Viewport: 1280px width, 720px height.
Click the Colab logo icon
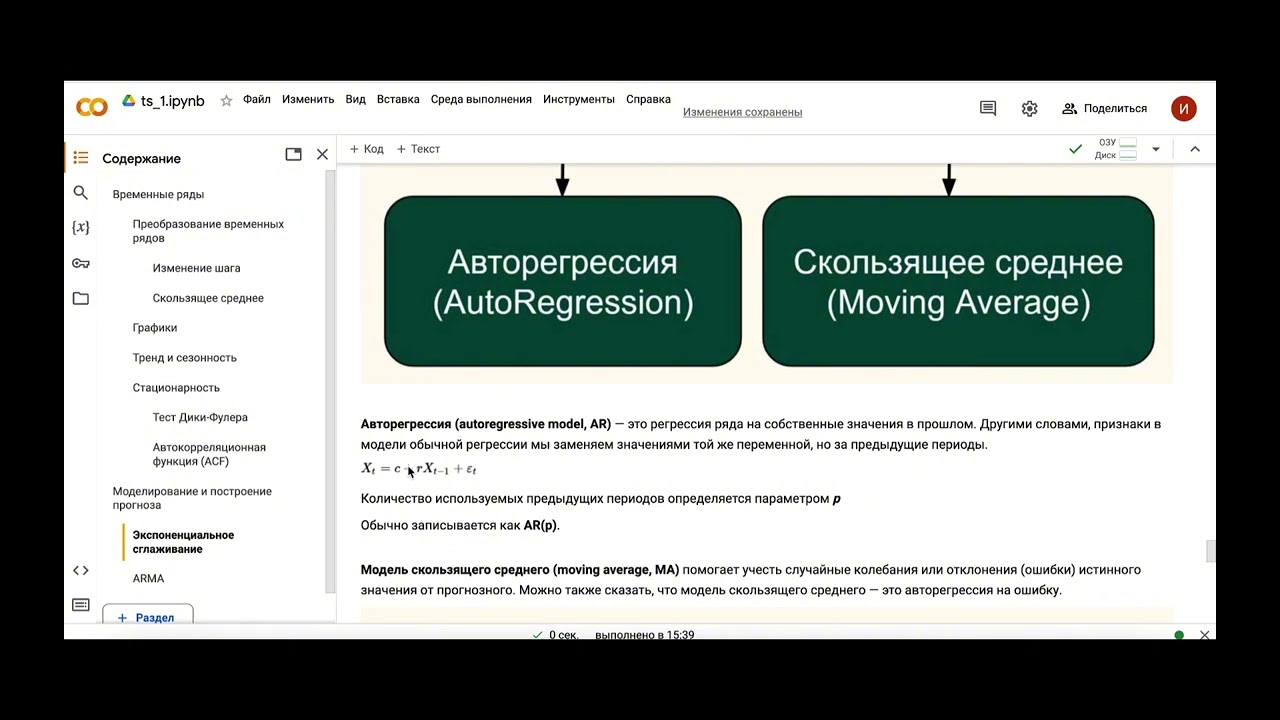92,107
